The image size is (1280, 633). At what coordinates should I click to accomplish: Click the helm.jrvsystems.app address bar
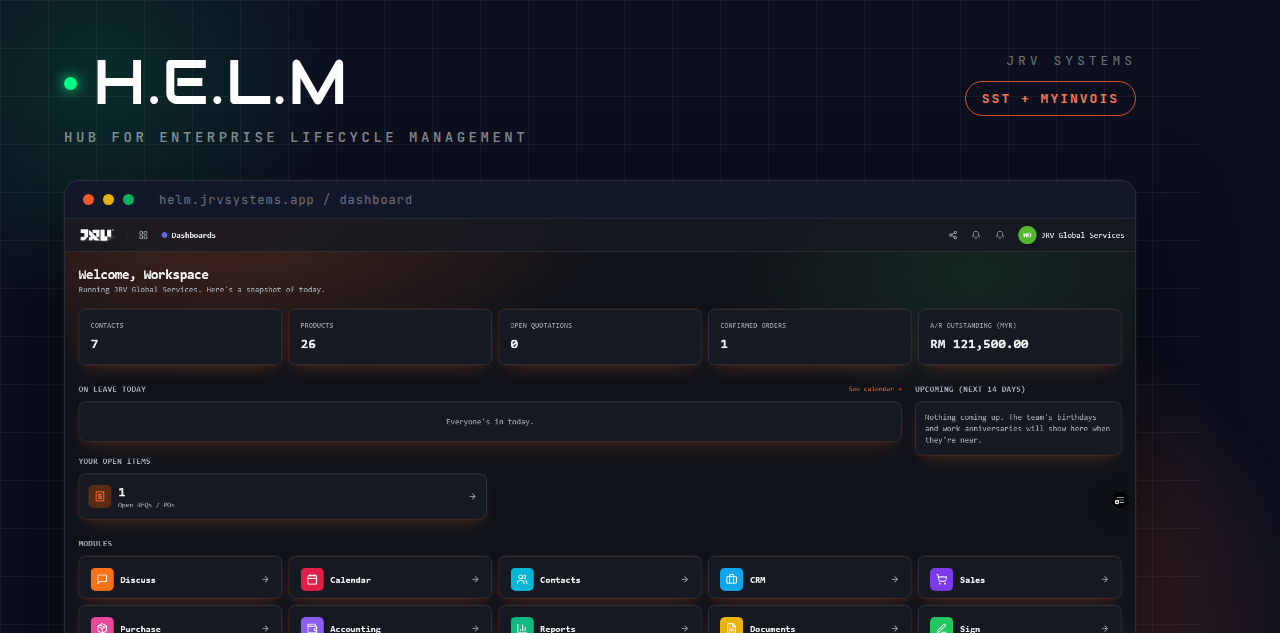pyautogui.click(x=286, y=200)
